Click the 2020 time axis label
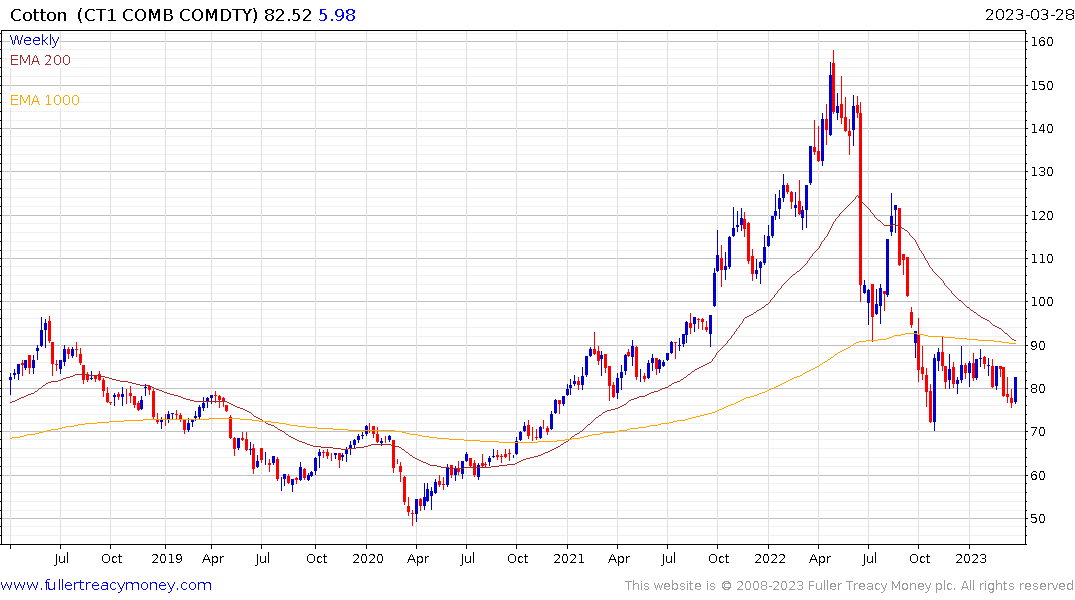 (x=367, y=558)
